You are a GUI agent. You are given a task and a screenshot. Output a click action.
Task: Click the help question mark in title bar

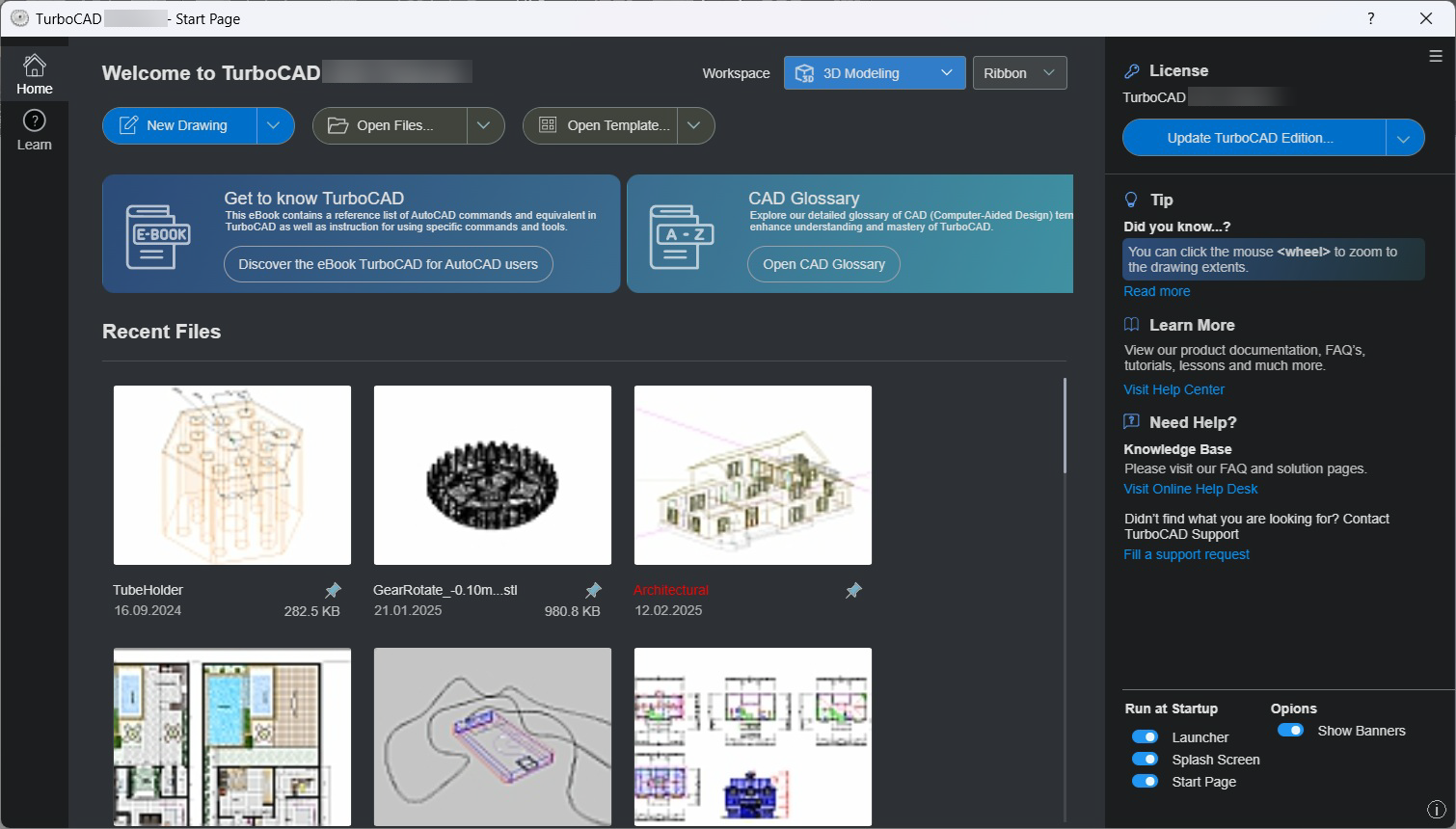[x=1370, y=18]
